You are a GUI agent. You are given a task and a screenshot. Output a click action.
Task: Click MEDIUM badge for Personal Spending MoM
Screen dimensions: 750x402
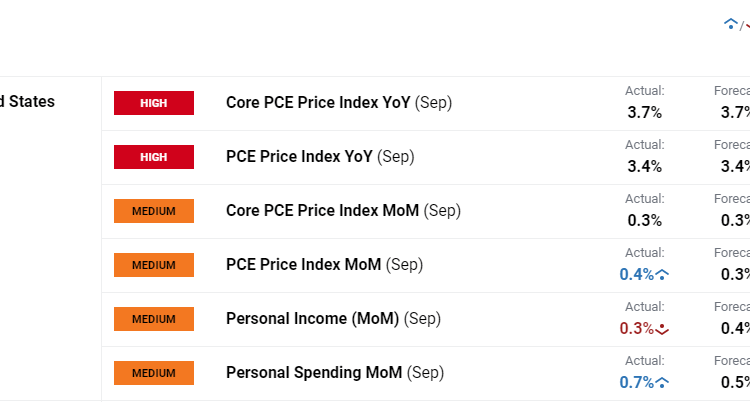click(x=153, y=373)
